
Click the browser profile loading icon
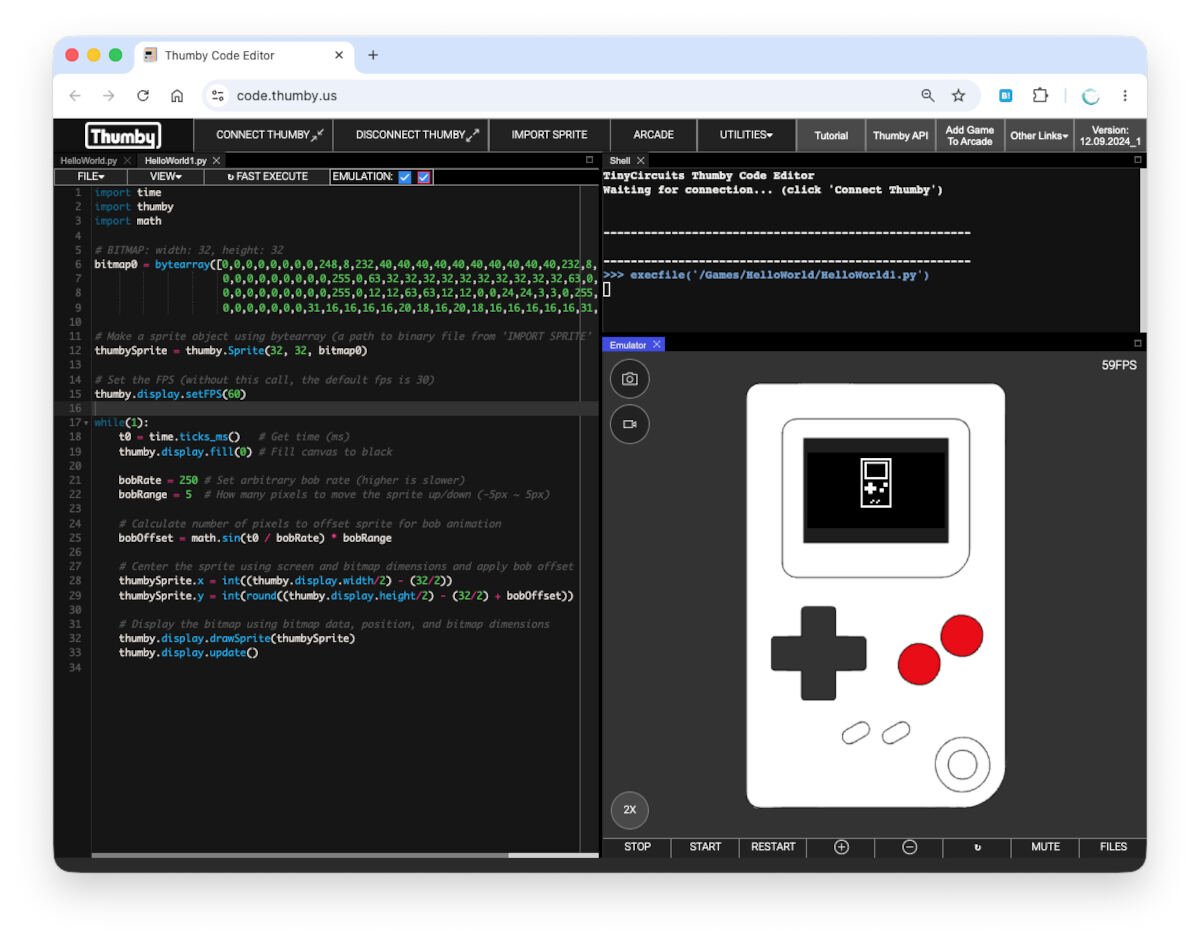tap(1091, 96)
